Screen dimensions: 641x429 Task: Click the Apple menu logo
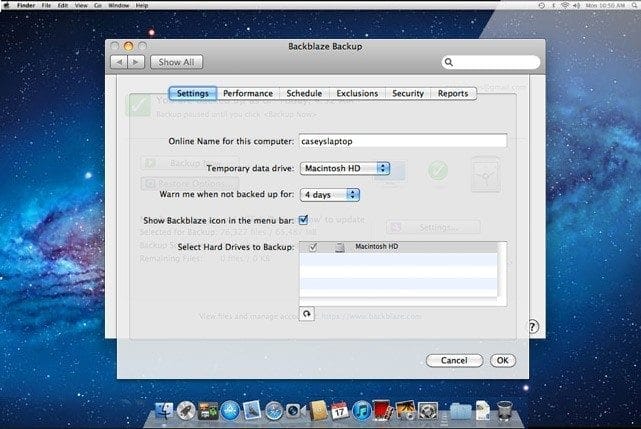point(7,5)
